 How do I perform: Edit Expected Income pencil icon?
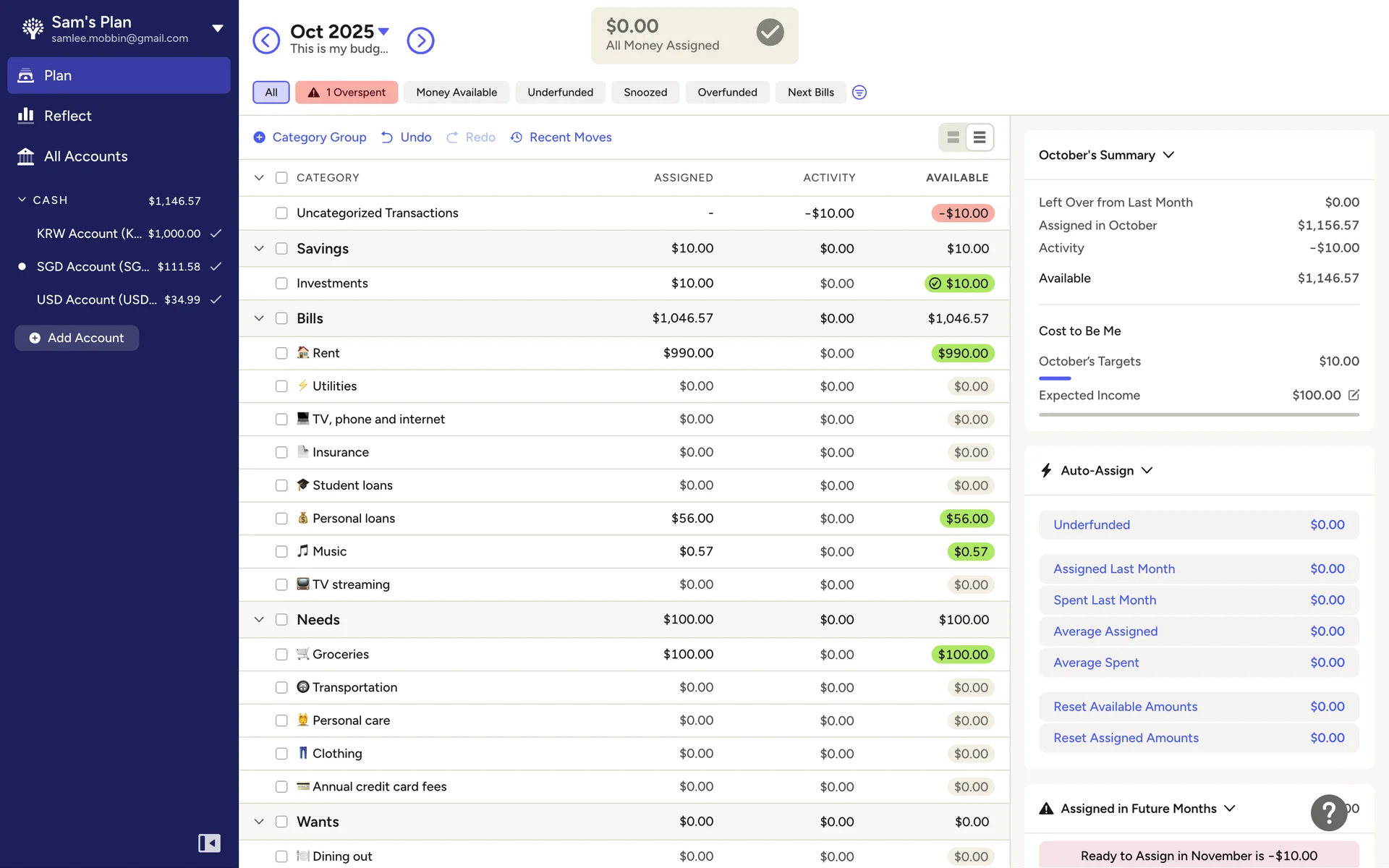pyautogui.click(x=1354, y=395)
